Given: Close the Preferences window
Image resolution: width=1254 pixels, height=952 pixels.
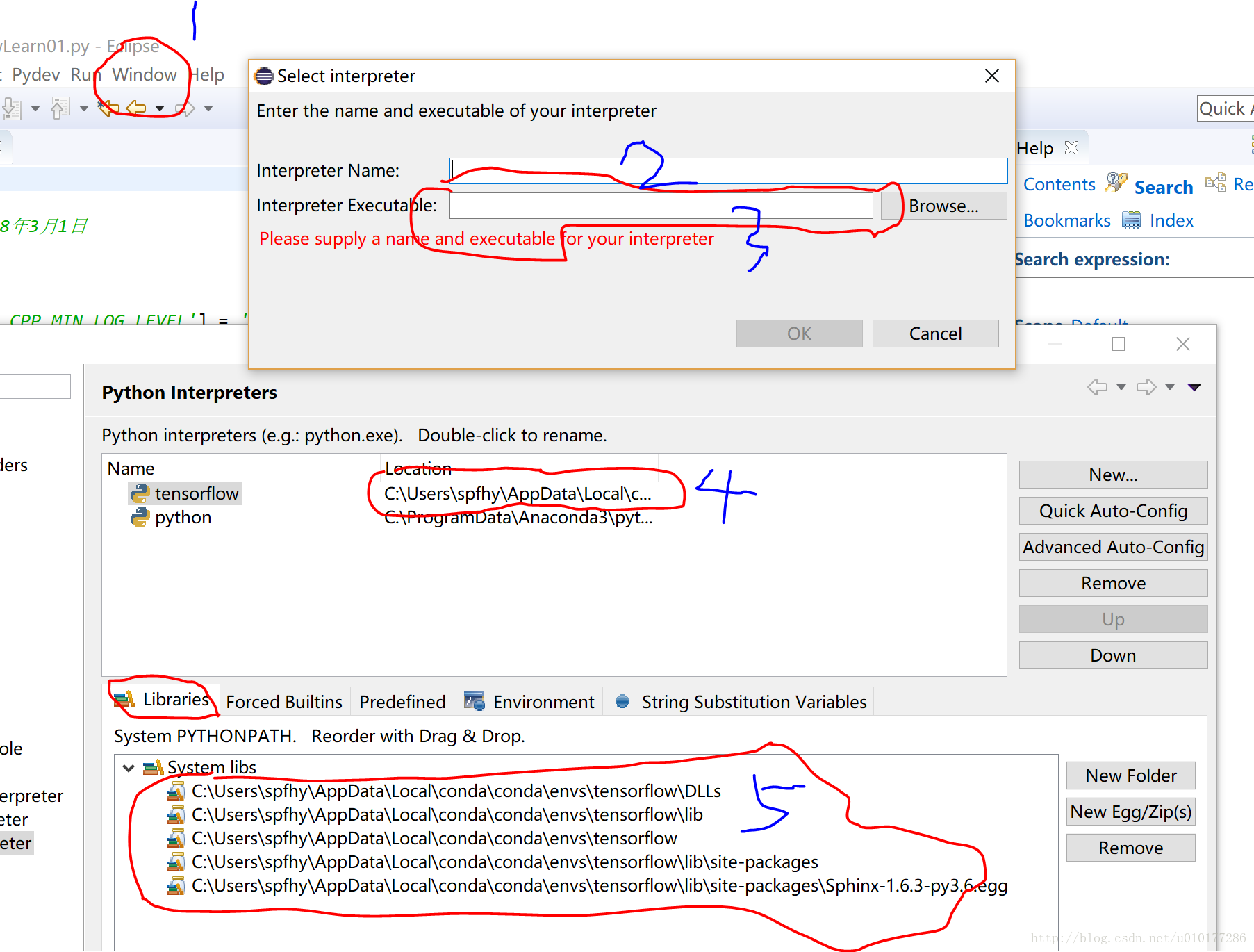Looking at the screenshot, I should click(1183, 344).
